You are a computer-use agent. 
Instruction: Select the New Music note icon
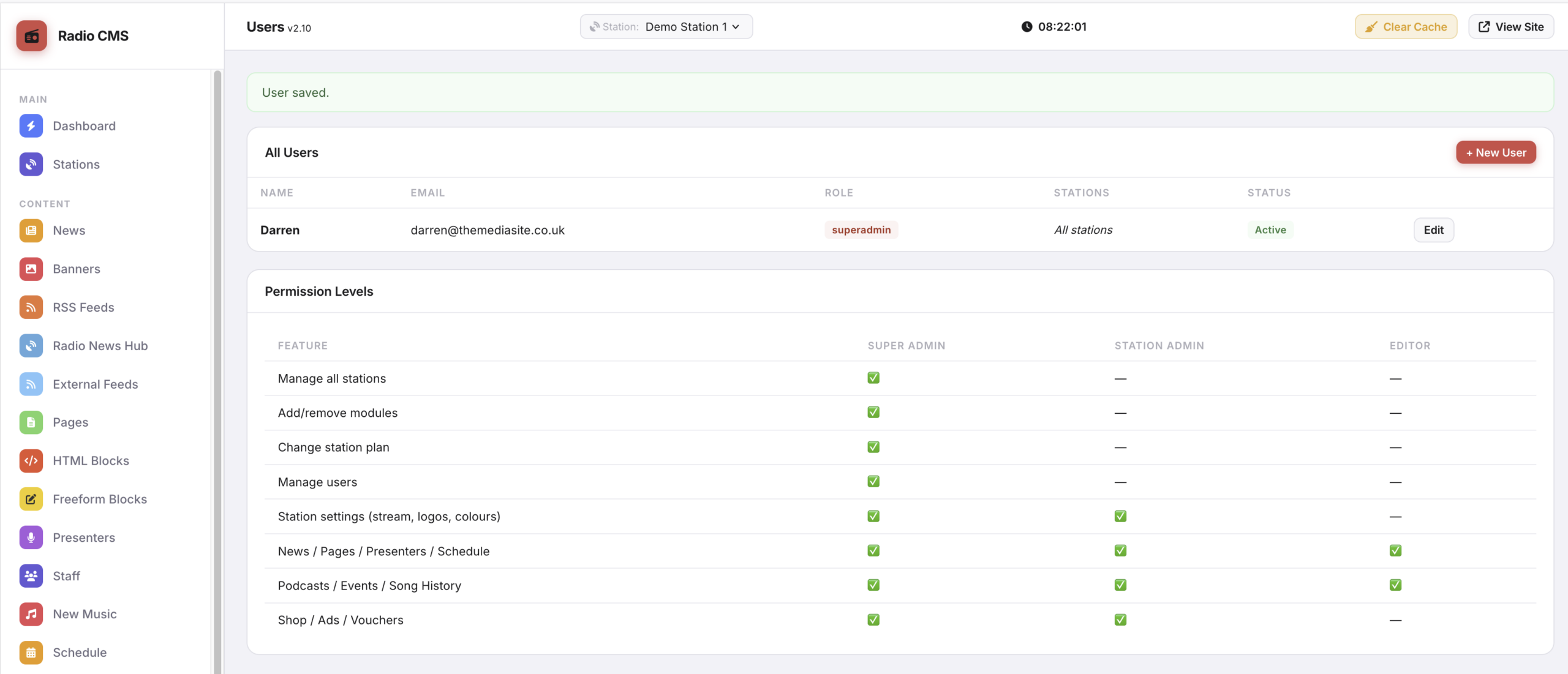(31, 614)
